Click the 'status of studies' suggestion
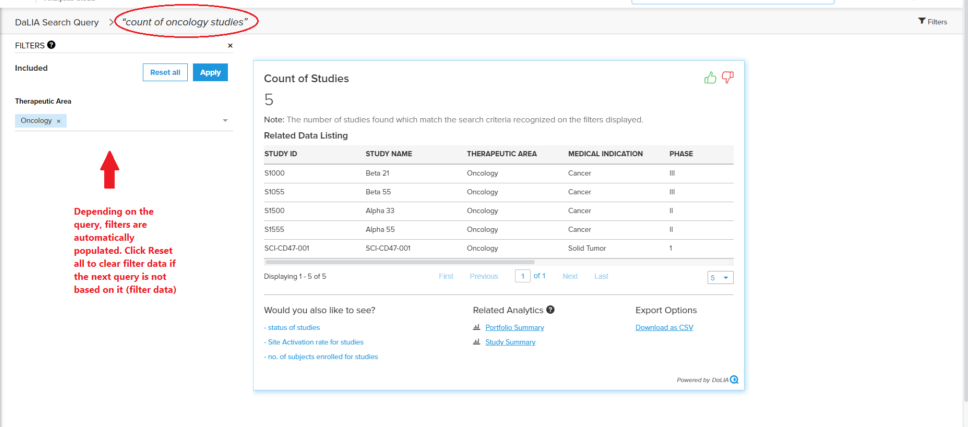 (292, 328)
